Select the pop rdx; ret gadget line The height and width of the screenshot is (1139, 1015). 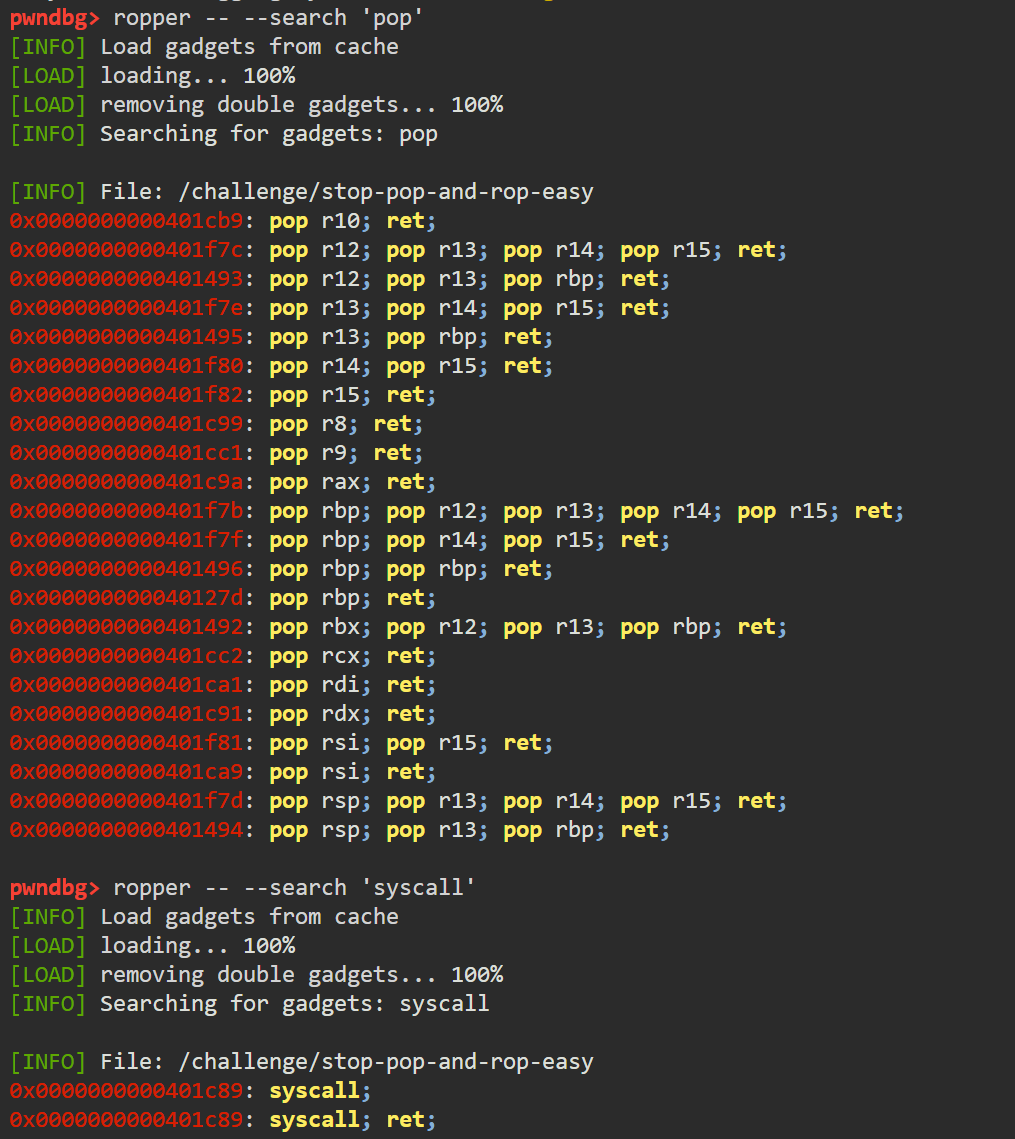(222, 714)
